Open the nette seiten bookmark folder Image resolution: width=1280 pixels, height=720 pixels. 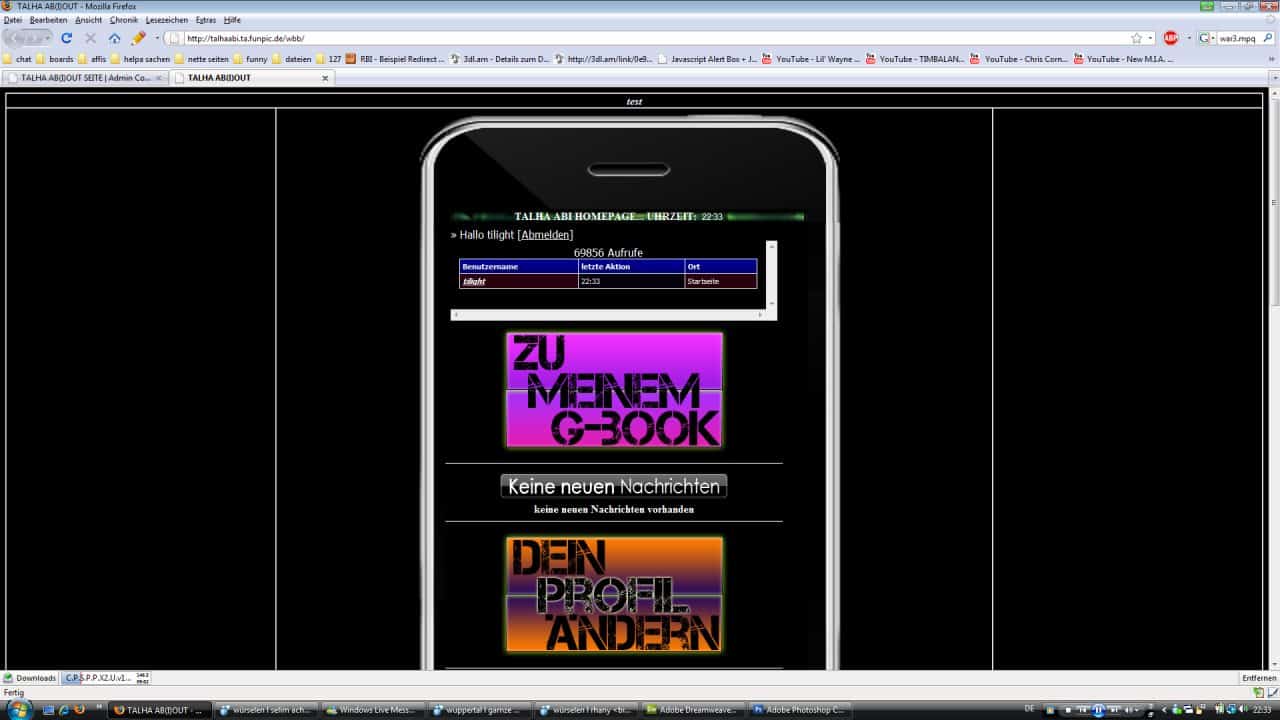tap(202, 59)
